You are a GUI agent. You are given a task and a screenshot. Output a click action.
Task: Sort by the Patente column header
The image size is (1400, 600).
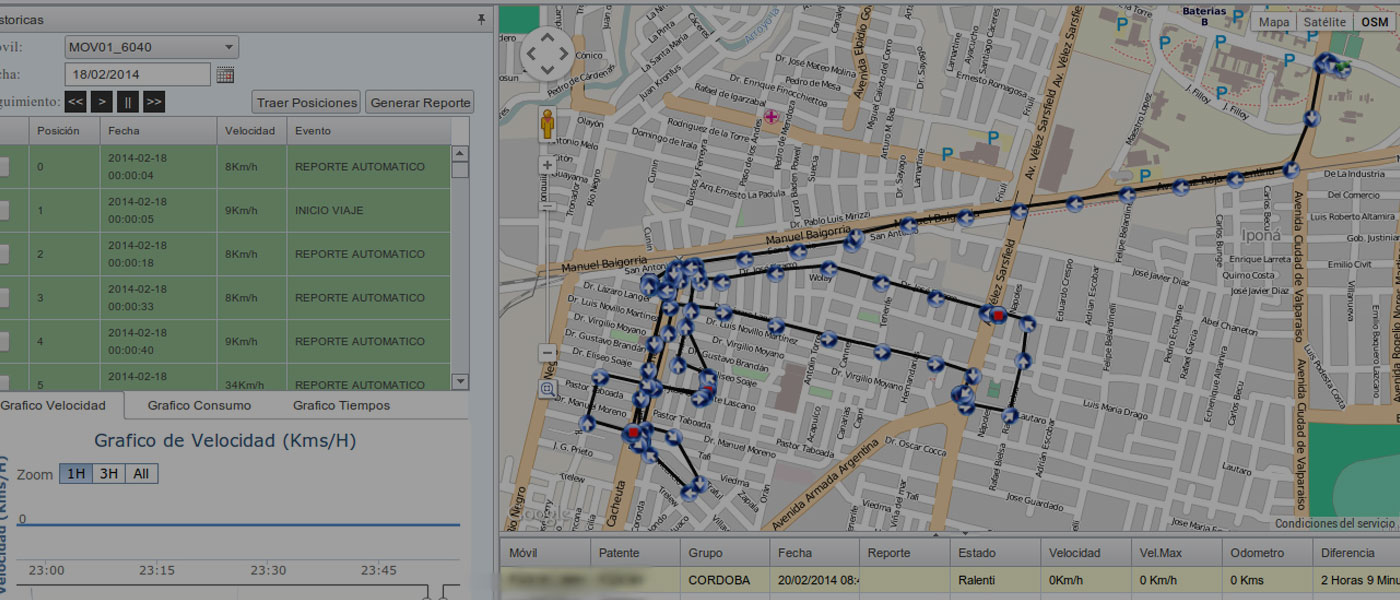[634, 553]
